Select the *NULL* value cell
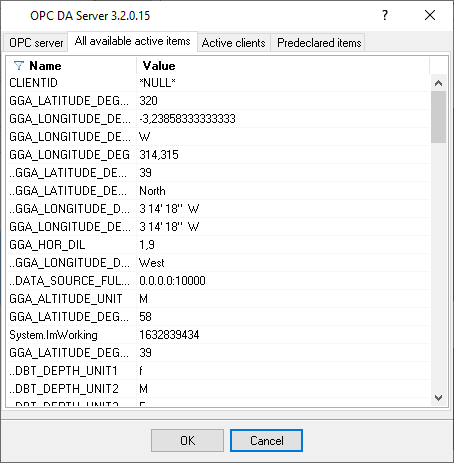 point(157,83)
